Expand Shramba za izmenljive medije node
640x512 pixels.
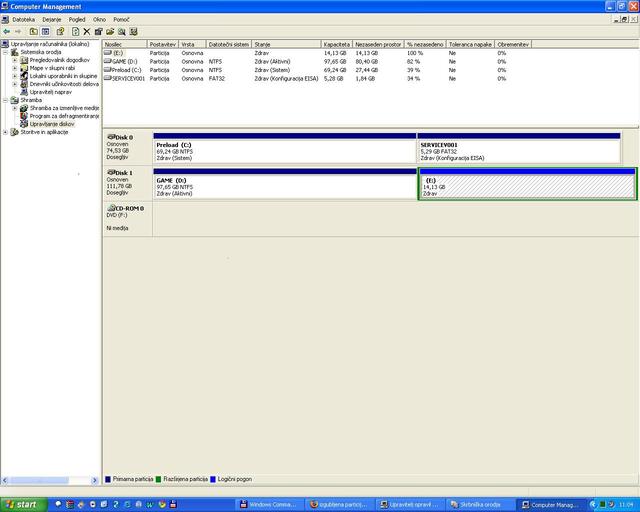tap(15, 108)
